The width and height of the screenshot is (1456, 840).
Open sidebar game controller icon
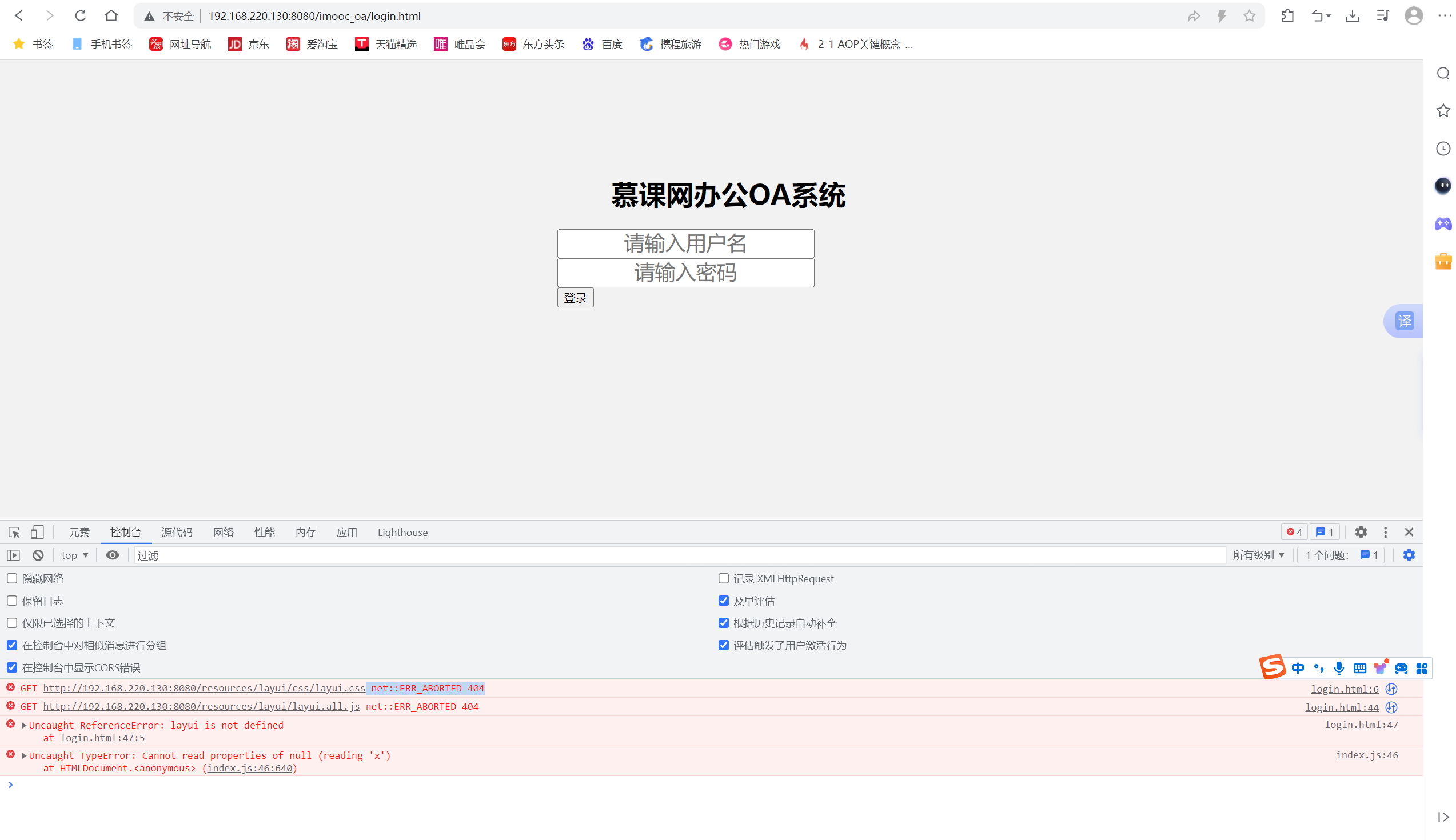point(1443,224)
